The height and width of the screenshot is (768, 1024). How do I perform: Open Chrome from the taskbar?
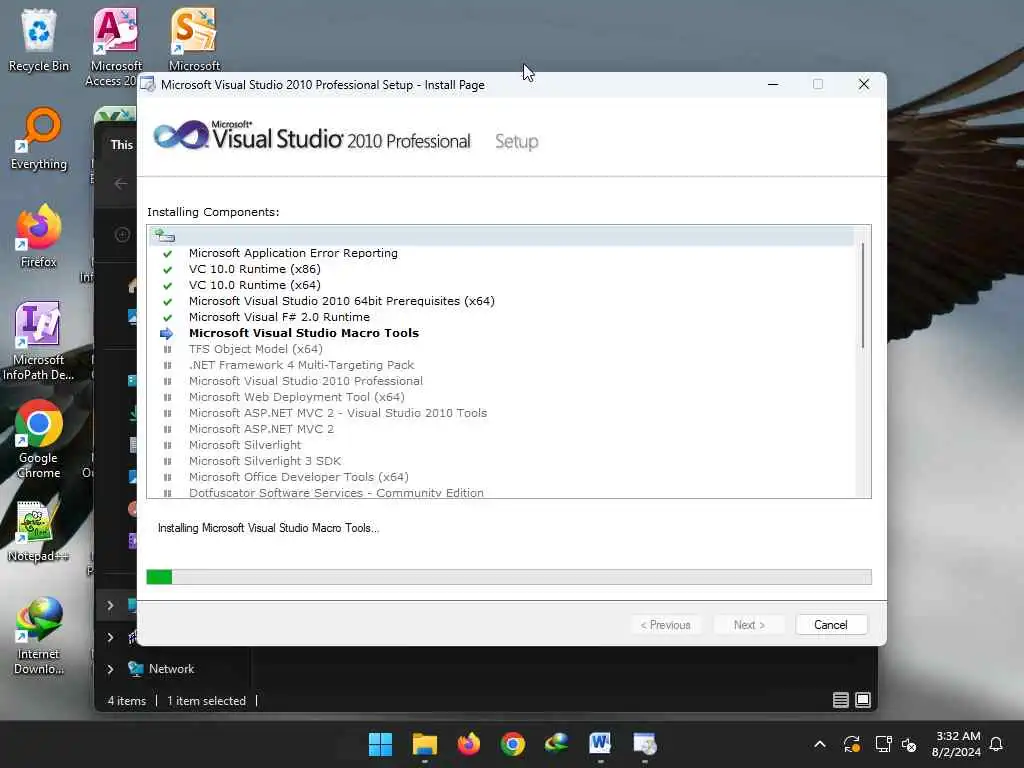tap(513, 744)
